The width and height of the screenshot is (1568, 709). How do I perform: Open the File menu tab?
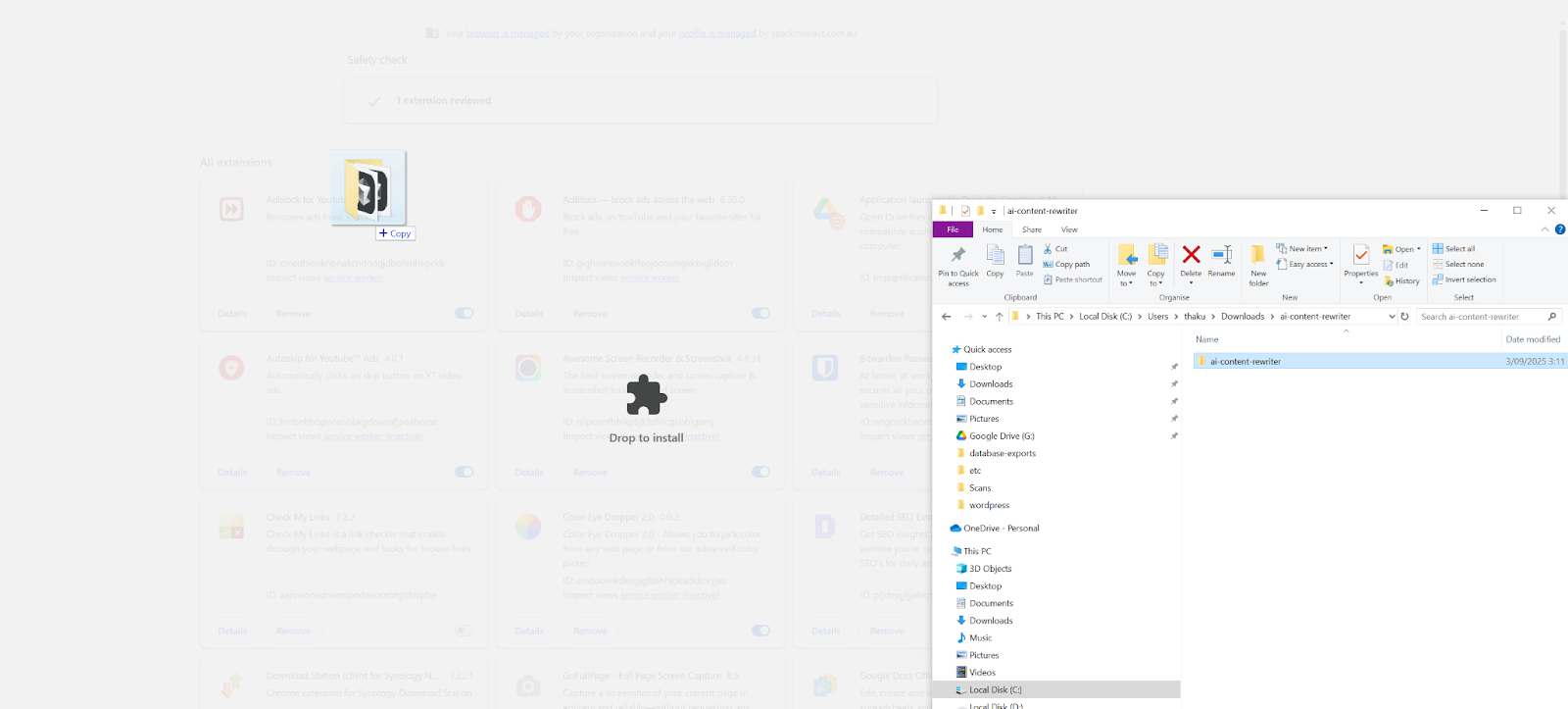tap(953, 229)
